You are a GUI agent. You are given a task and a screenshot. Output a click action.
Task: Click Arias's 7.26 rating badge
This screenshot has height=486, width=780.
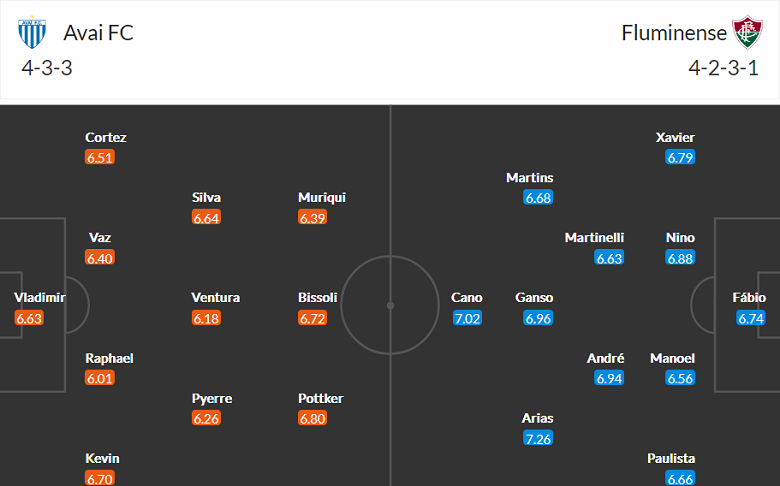[537, 439]
